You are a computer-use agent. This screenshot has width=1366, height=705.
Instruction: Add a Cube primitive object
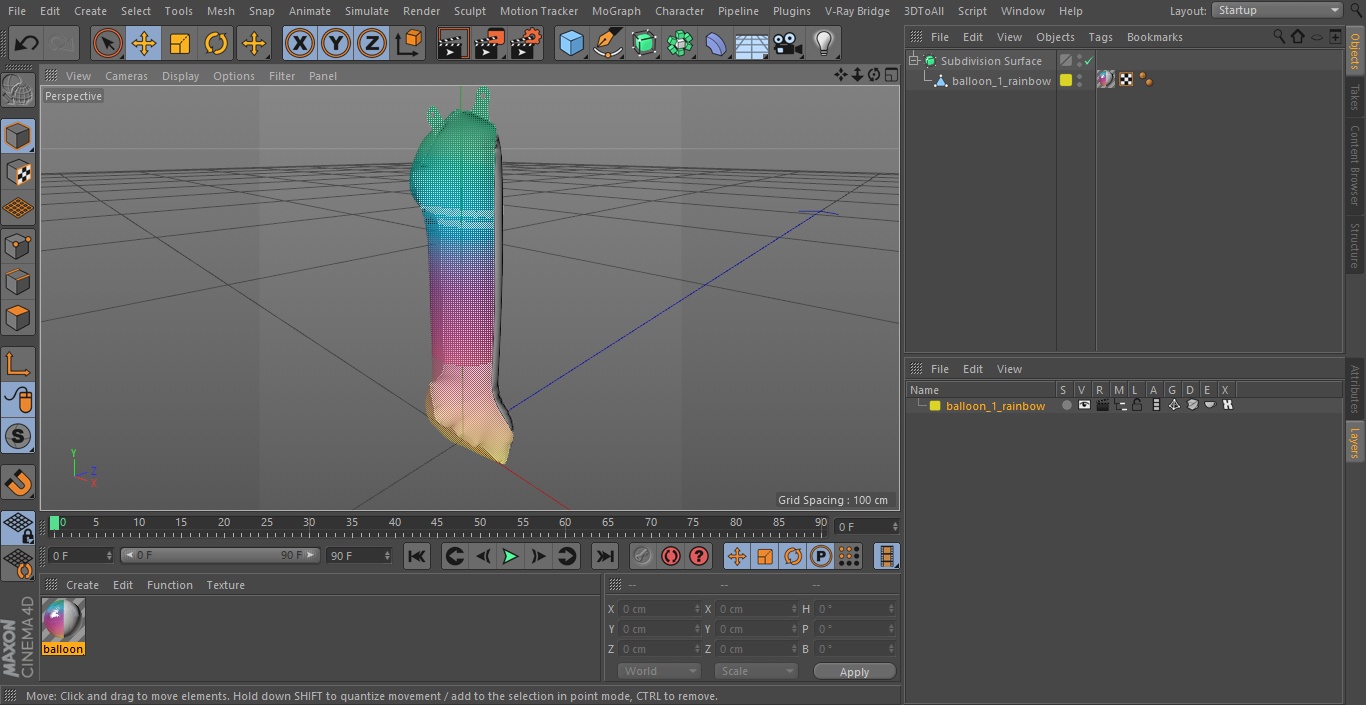571,44
